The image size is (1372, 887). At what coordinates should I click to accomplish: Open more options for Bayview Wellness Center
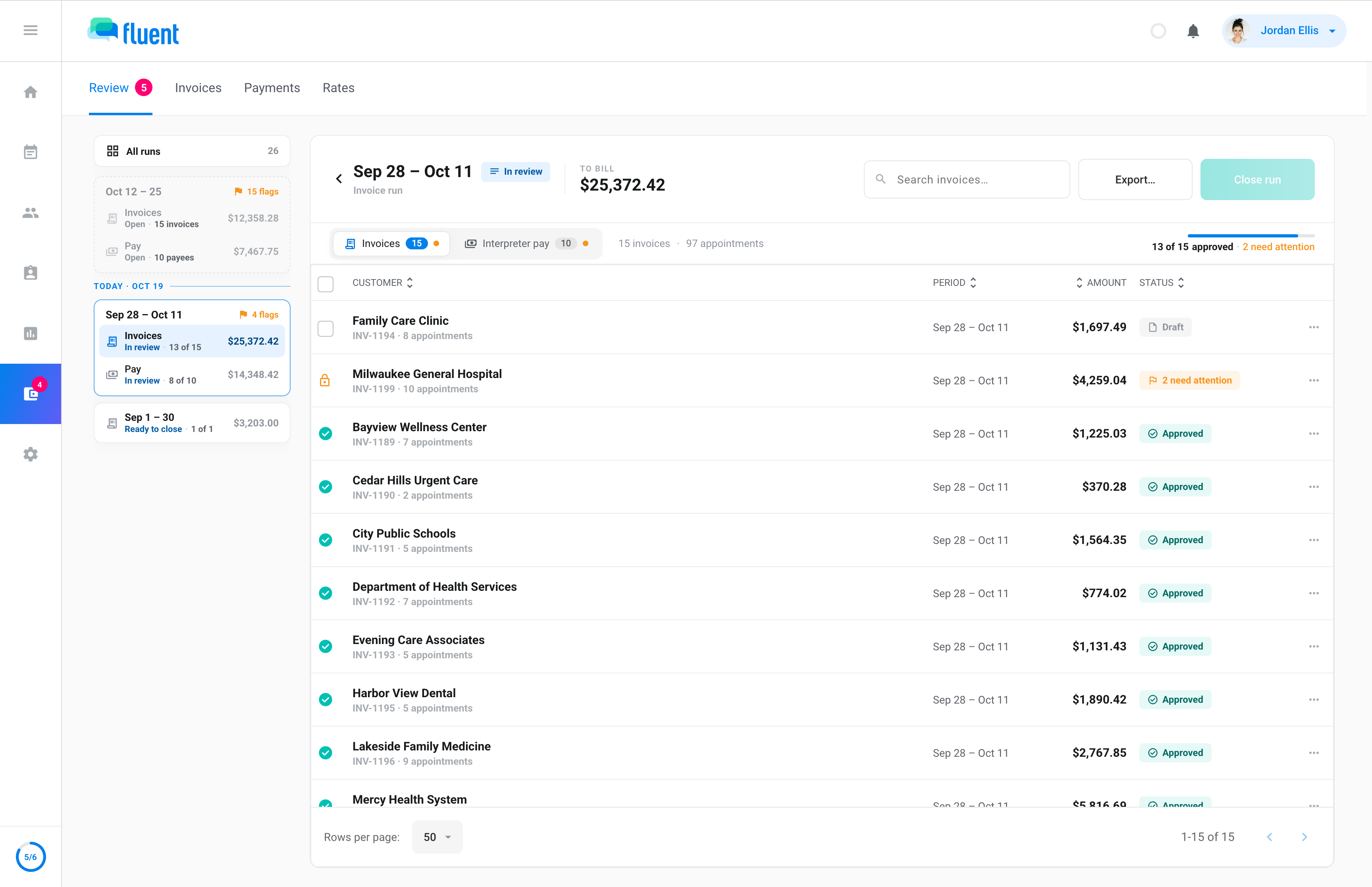(1313, 434)
